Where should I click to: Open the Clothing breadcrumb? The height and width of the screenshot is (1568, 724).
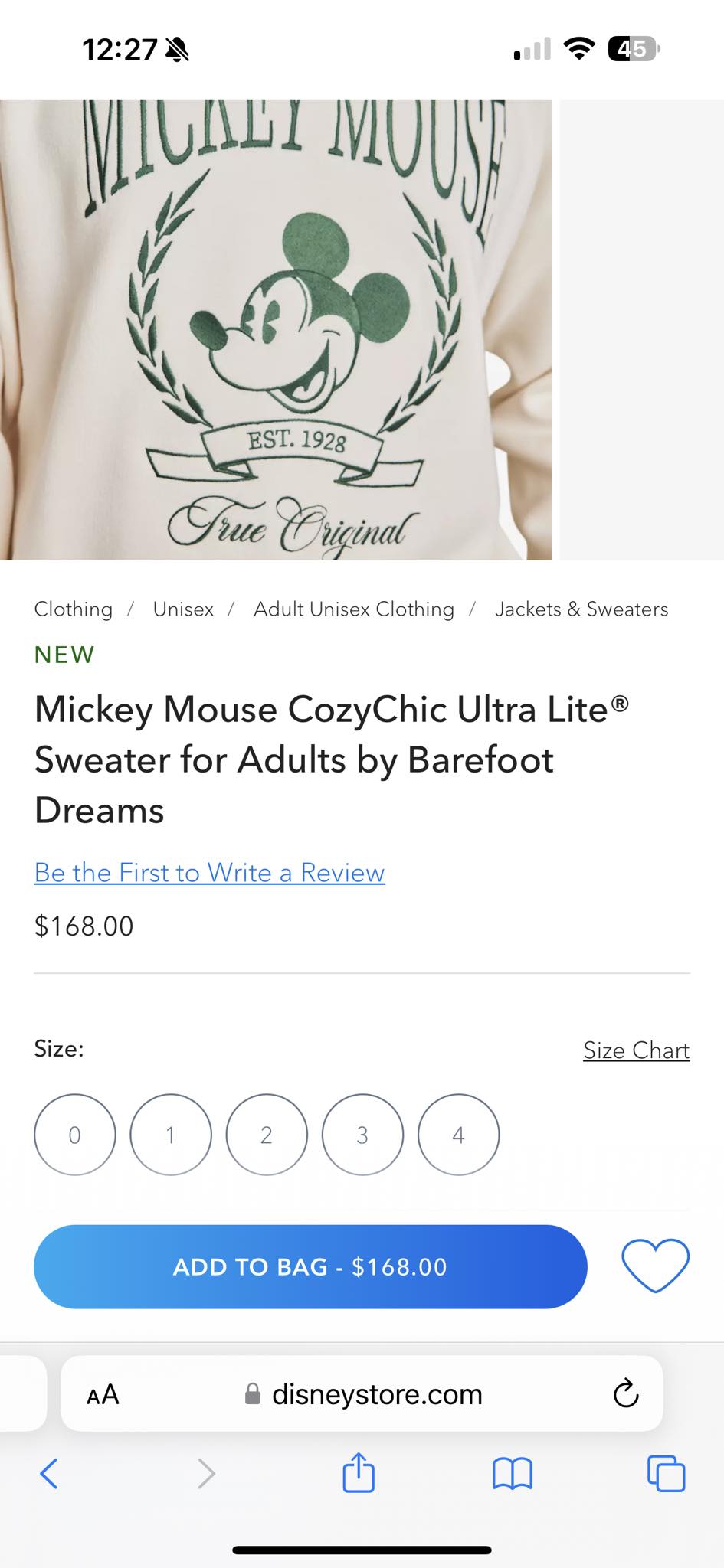(74, 609)
